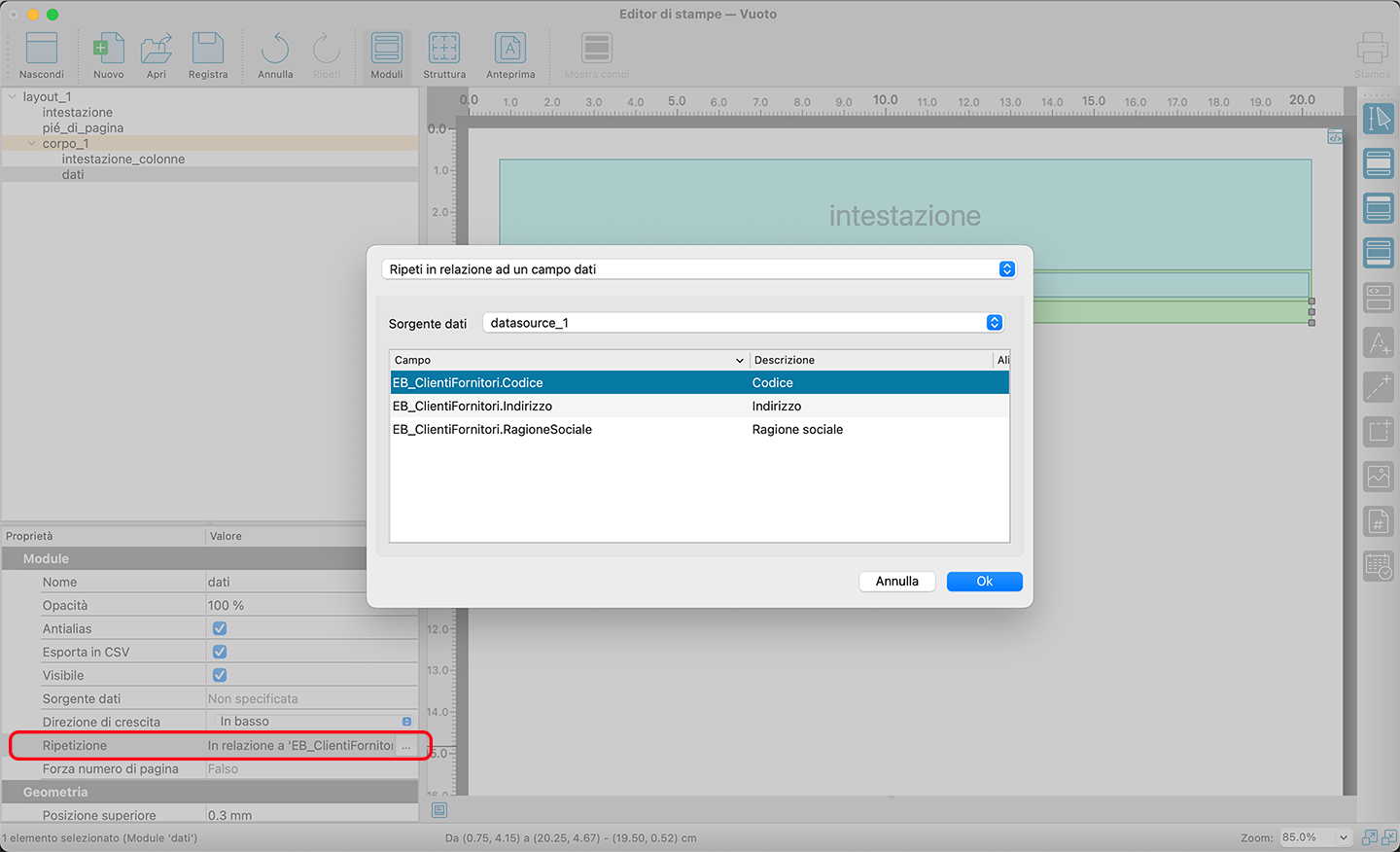This screenshot has width=1400, height=852.
Task: Uncheck the Esporta in CSV checkbox
Action: [220, 652]
